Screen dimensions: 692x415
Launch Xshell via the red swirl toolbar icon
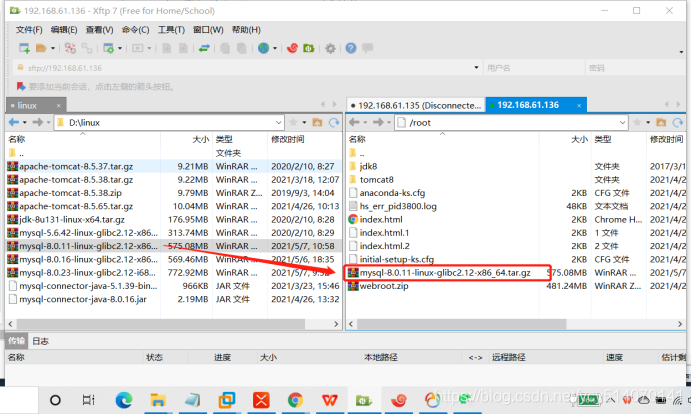(292, 48)
